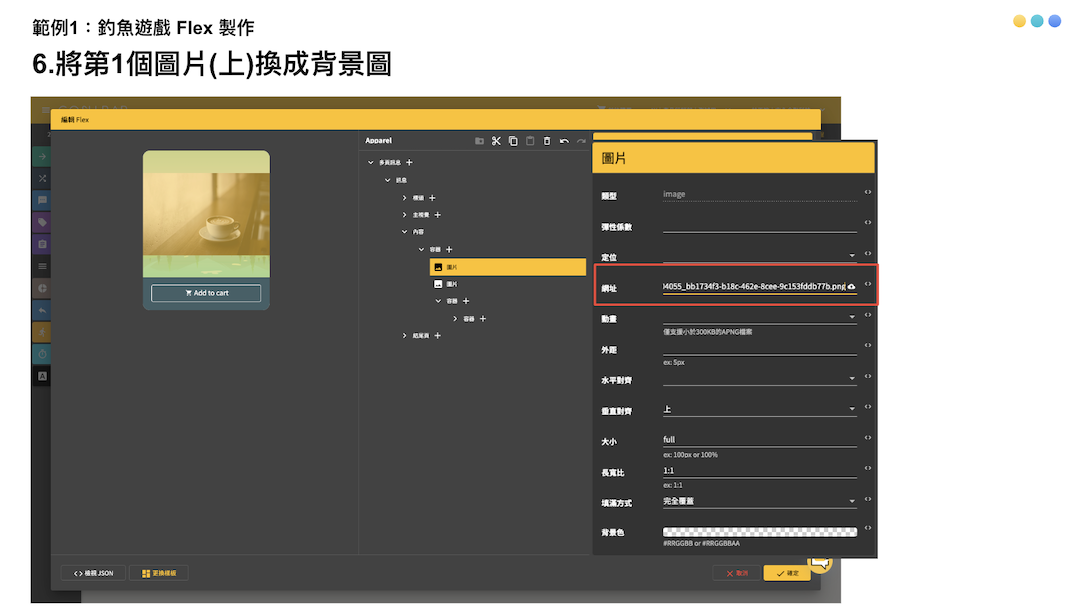Click the 彈性係數 input field
This screenshot has height=614, width=1080.
tap(760, 225)
